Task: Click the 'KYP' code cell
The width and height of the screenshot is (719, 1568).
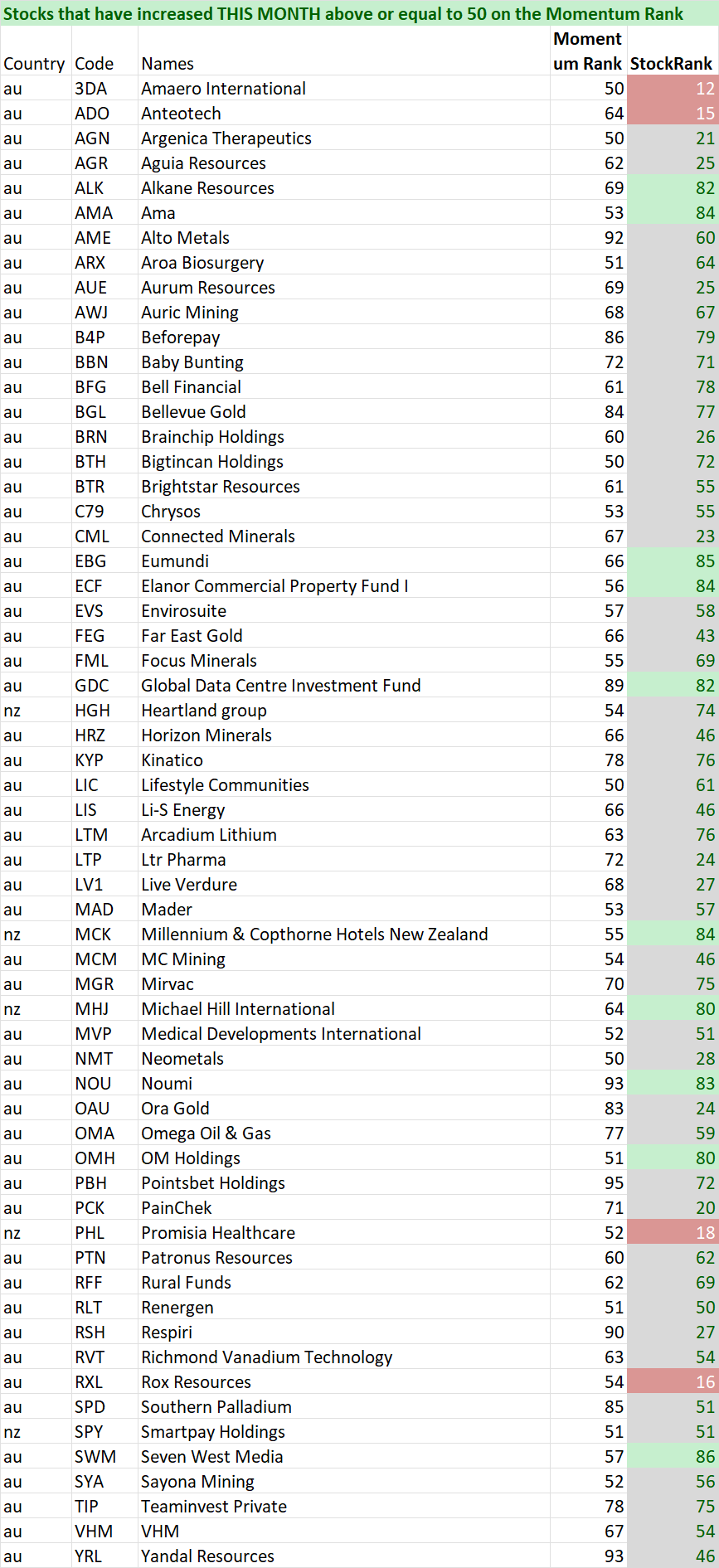Action: click(104, 760)
